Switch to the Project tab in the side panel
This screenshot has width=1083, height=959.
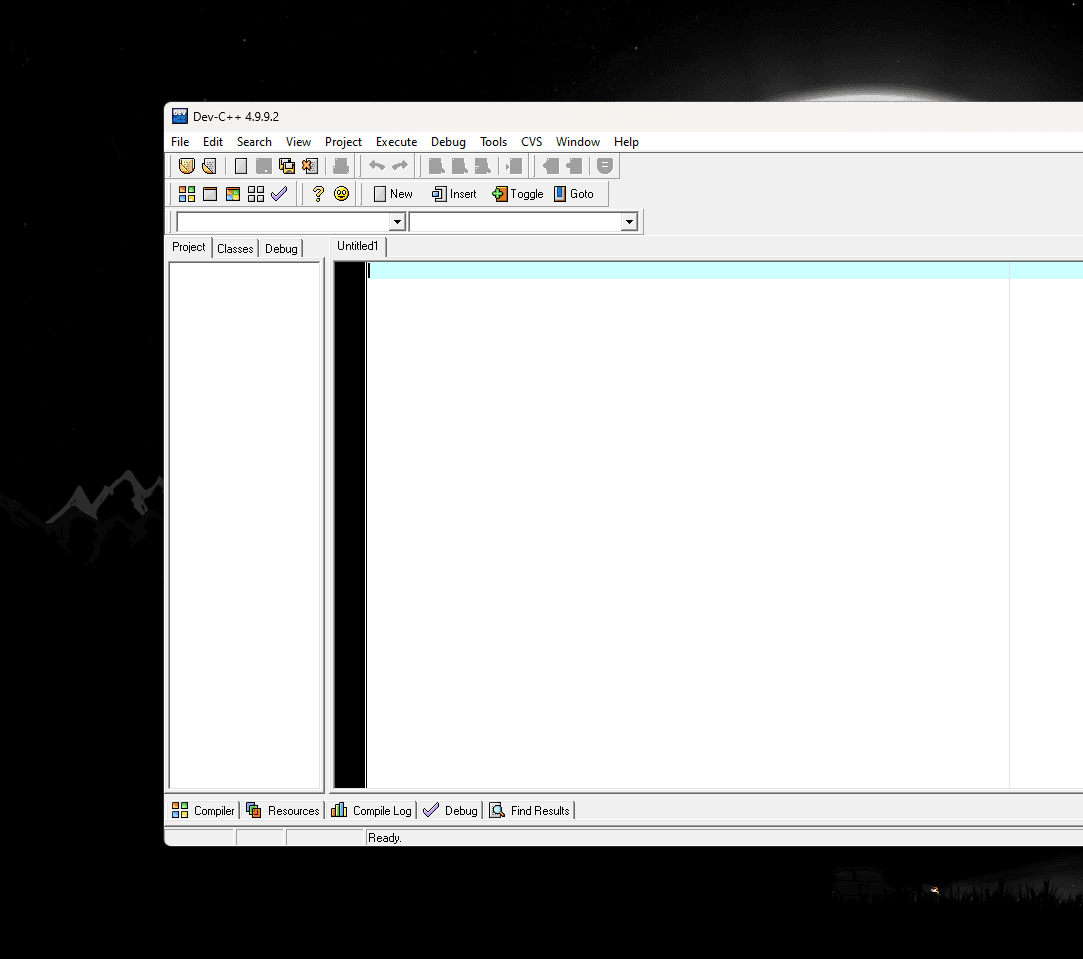[x=189, y=247]
